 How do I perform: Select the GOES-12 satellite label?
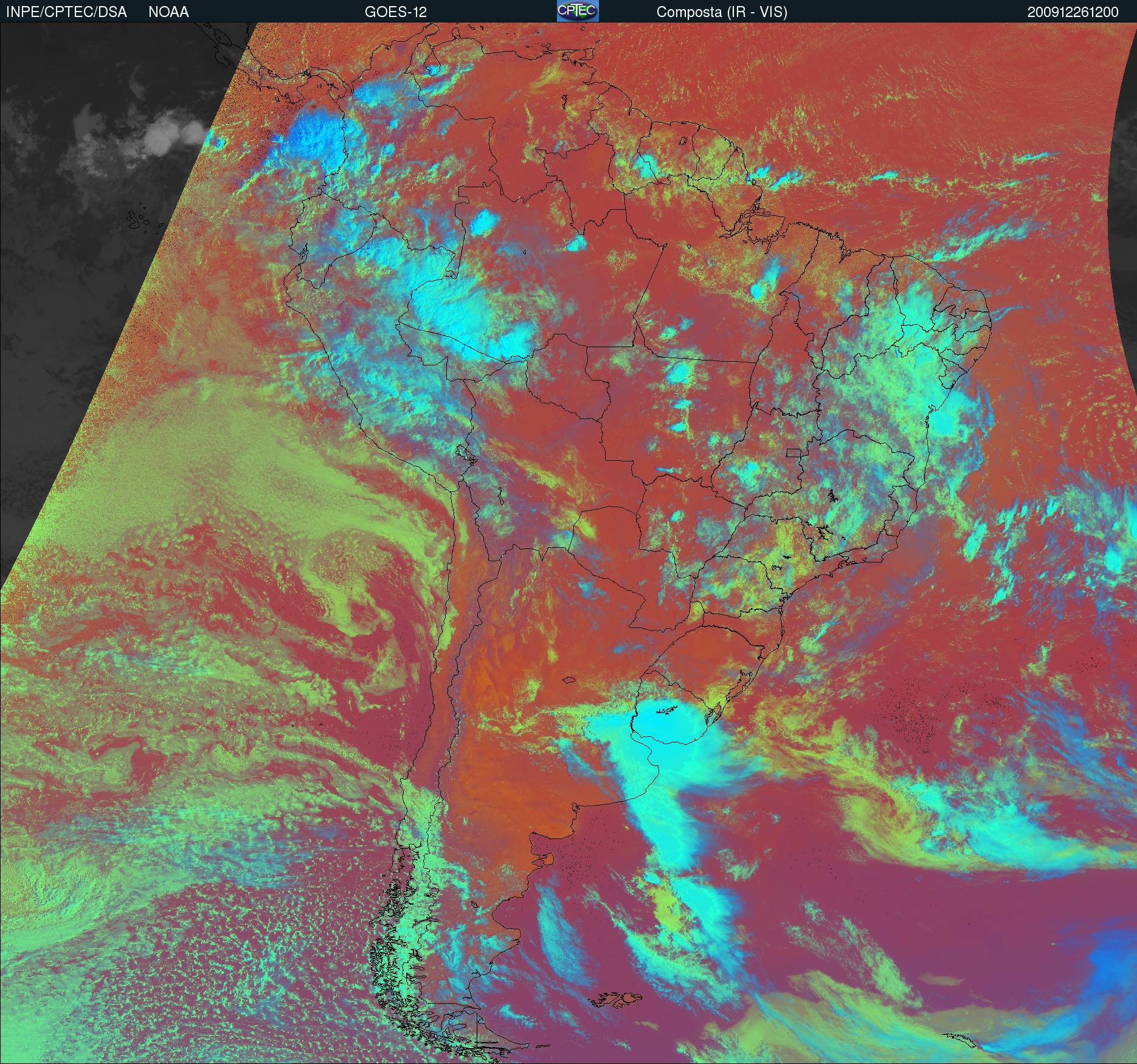click(395, 12)
